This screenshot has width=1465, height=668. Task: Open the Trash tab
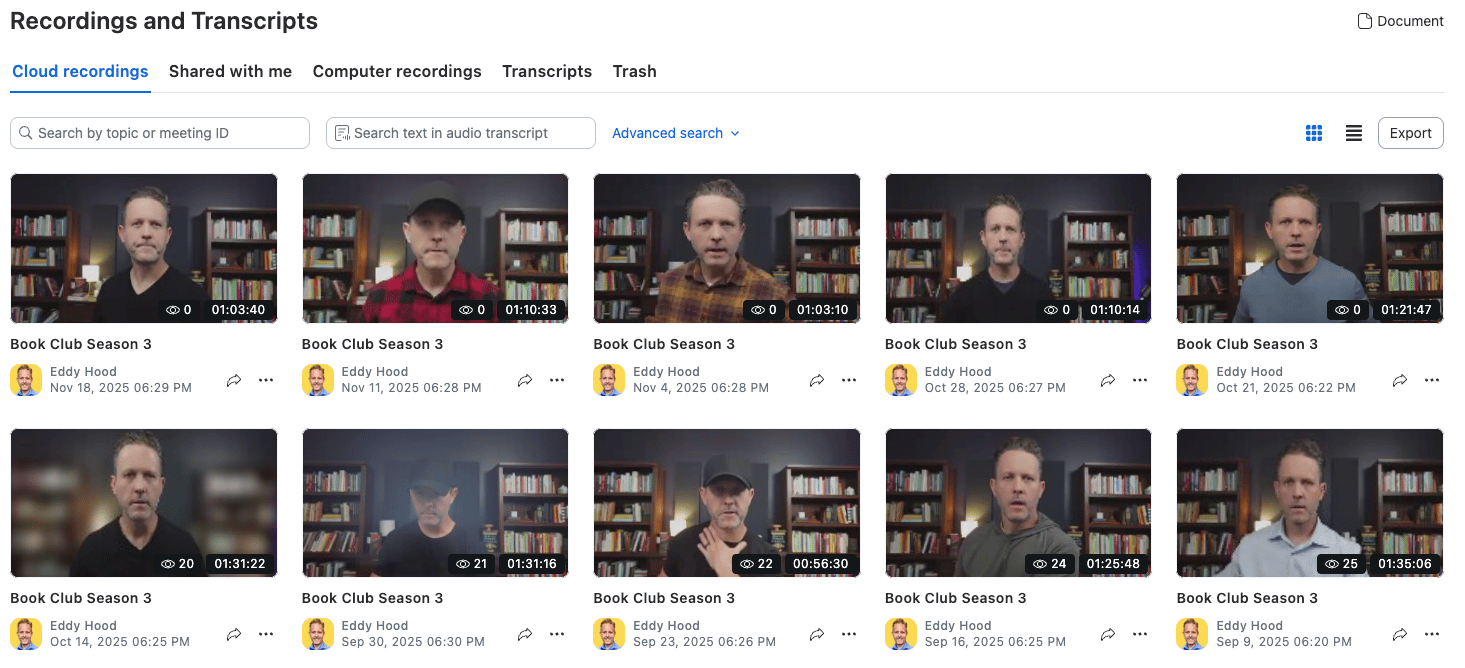pos(634,72)
